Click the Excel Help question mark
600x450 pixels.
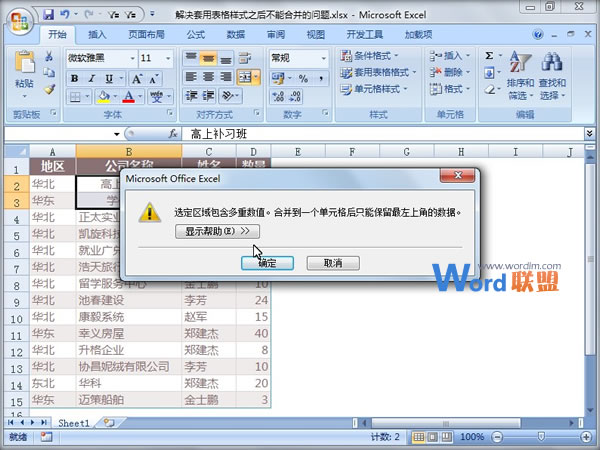[x=538, y=34]
